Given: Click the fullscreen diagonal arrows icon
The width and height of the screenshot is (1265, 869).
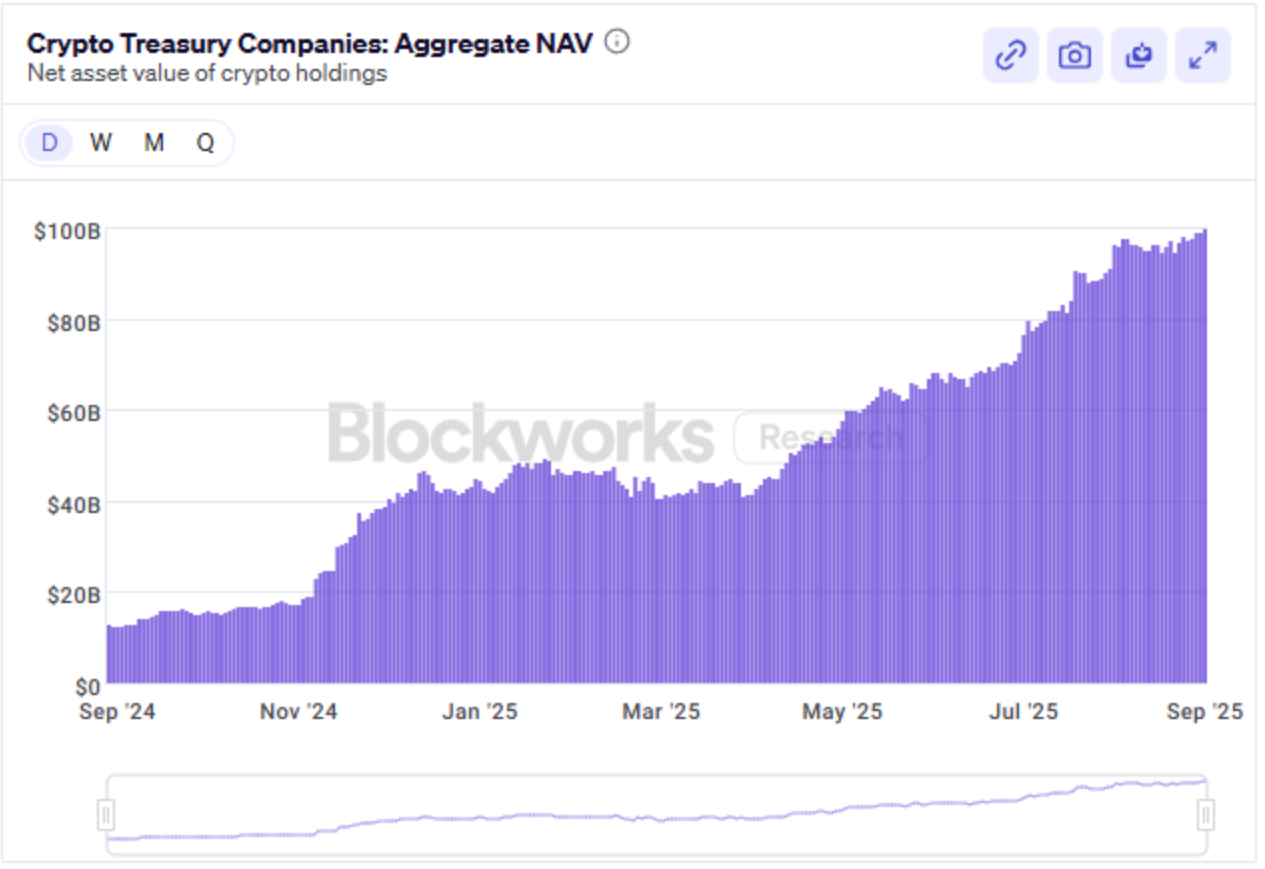Looking at the screenshot, I should click(x=1204, y=57).
